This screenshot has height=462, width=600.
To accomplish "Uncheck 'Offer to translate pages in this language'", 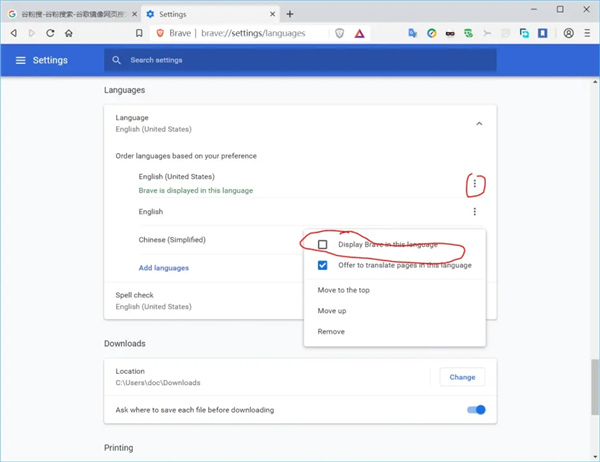I will [322, 265].
